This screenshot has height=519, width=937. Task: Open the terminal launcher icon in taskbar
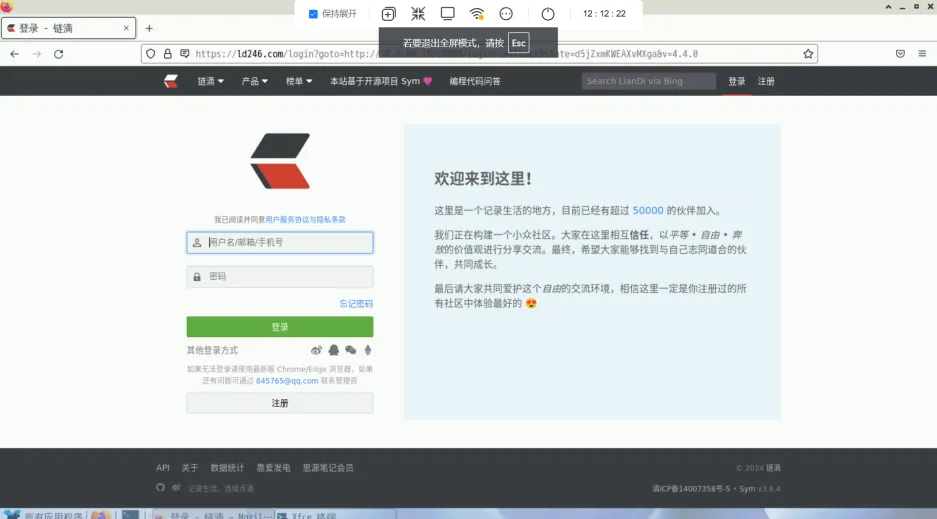(x=130, y=515)
